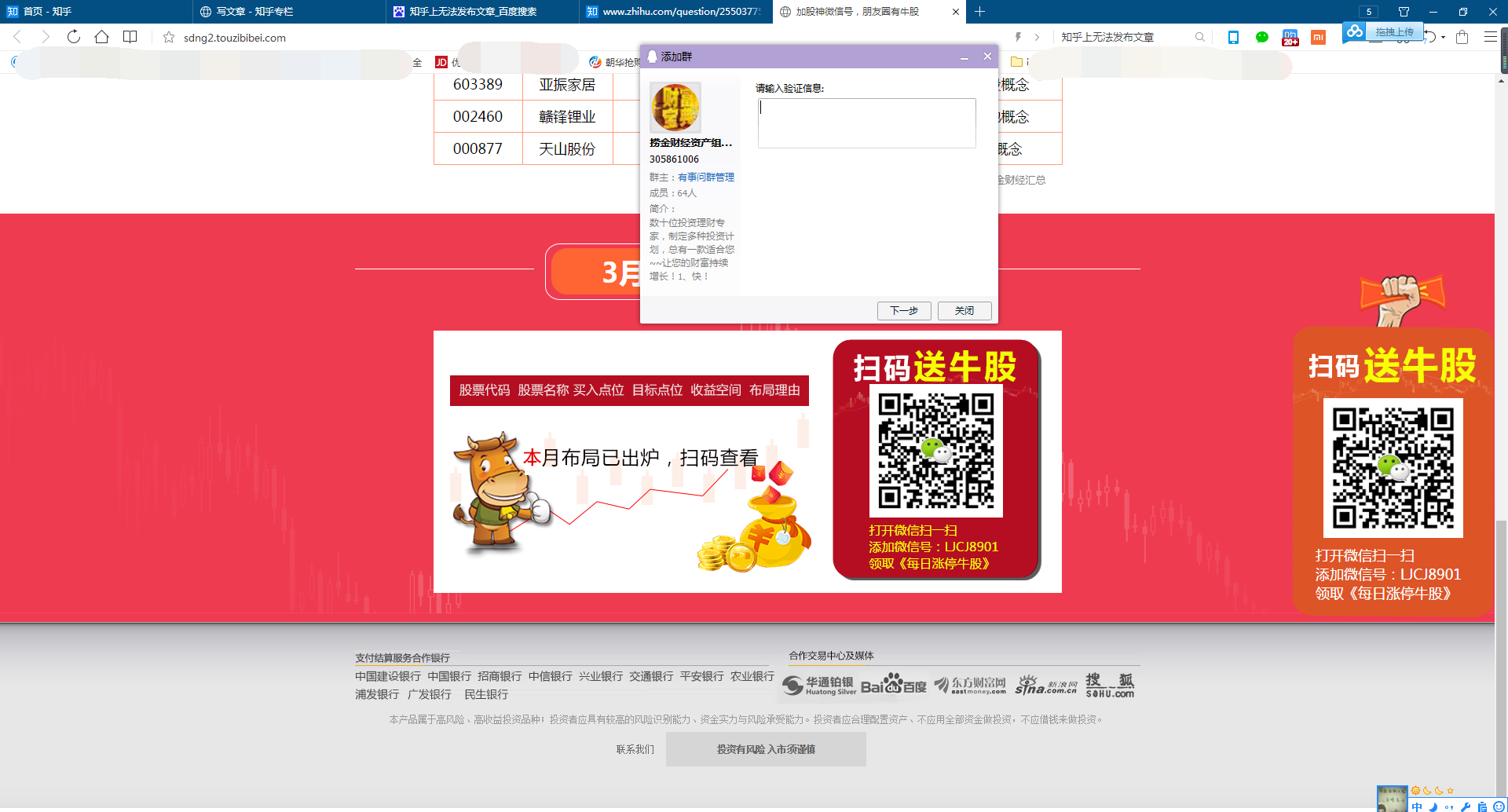Click the Baidu logo in partners
This screenshot has width=1508, height=812.
coord(894,686)
